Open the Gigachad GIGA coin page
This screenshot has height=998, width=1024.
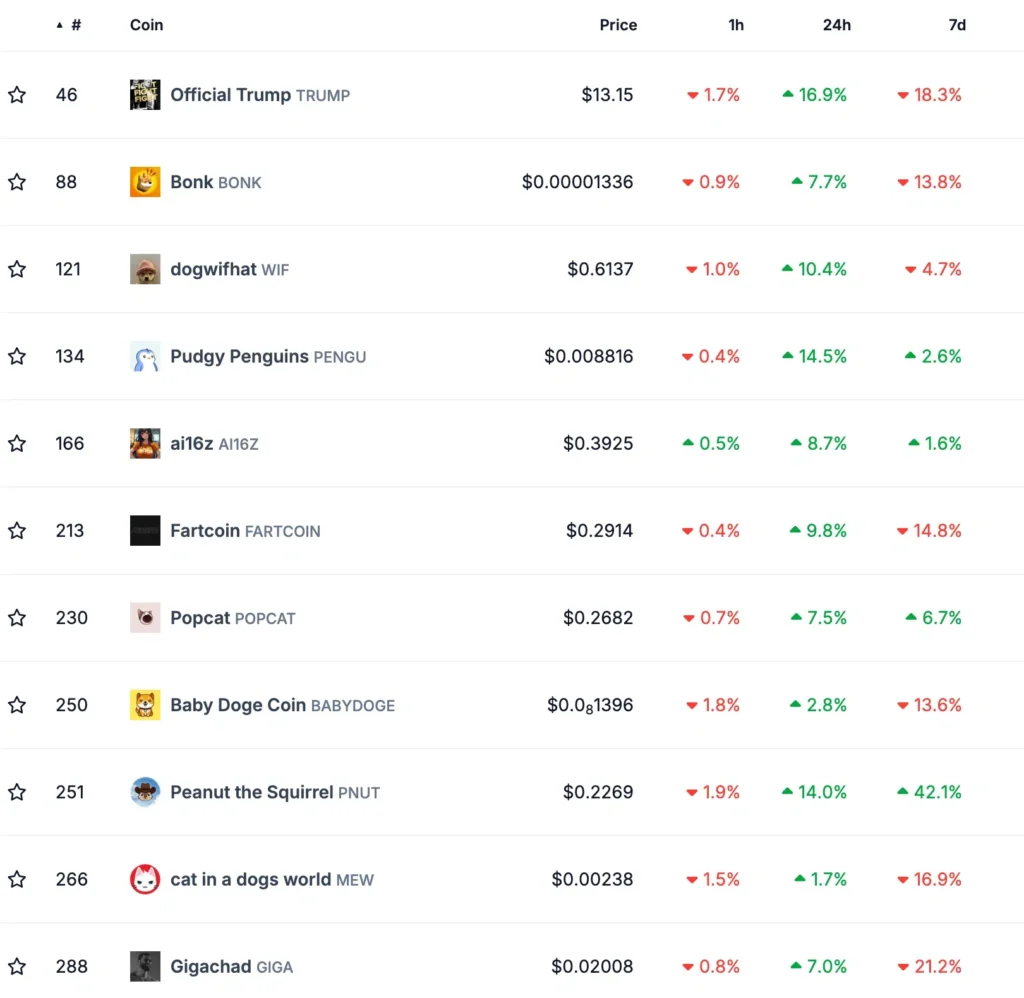tap(231, 966)
